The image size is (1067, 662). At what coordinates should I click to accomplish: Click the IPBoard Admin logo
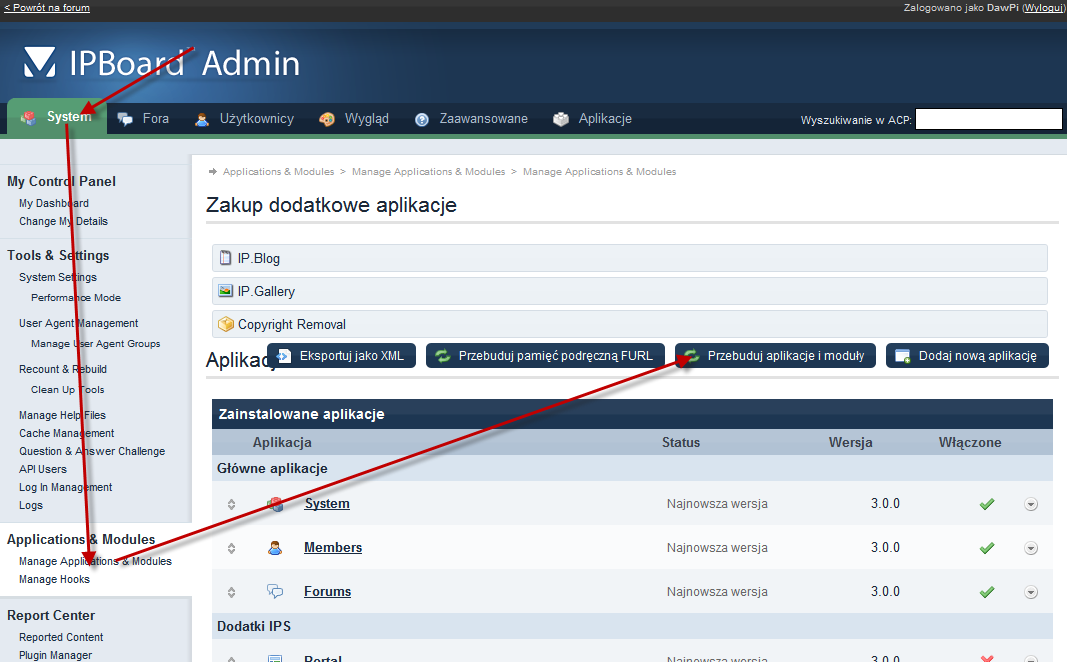162,64
